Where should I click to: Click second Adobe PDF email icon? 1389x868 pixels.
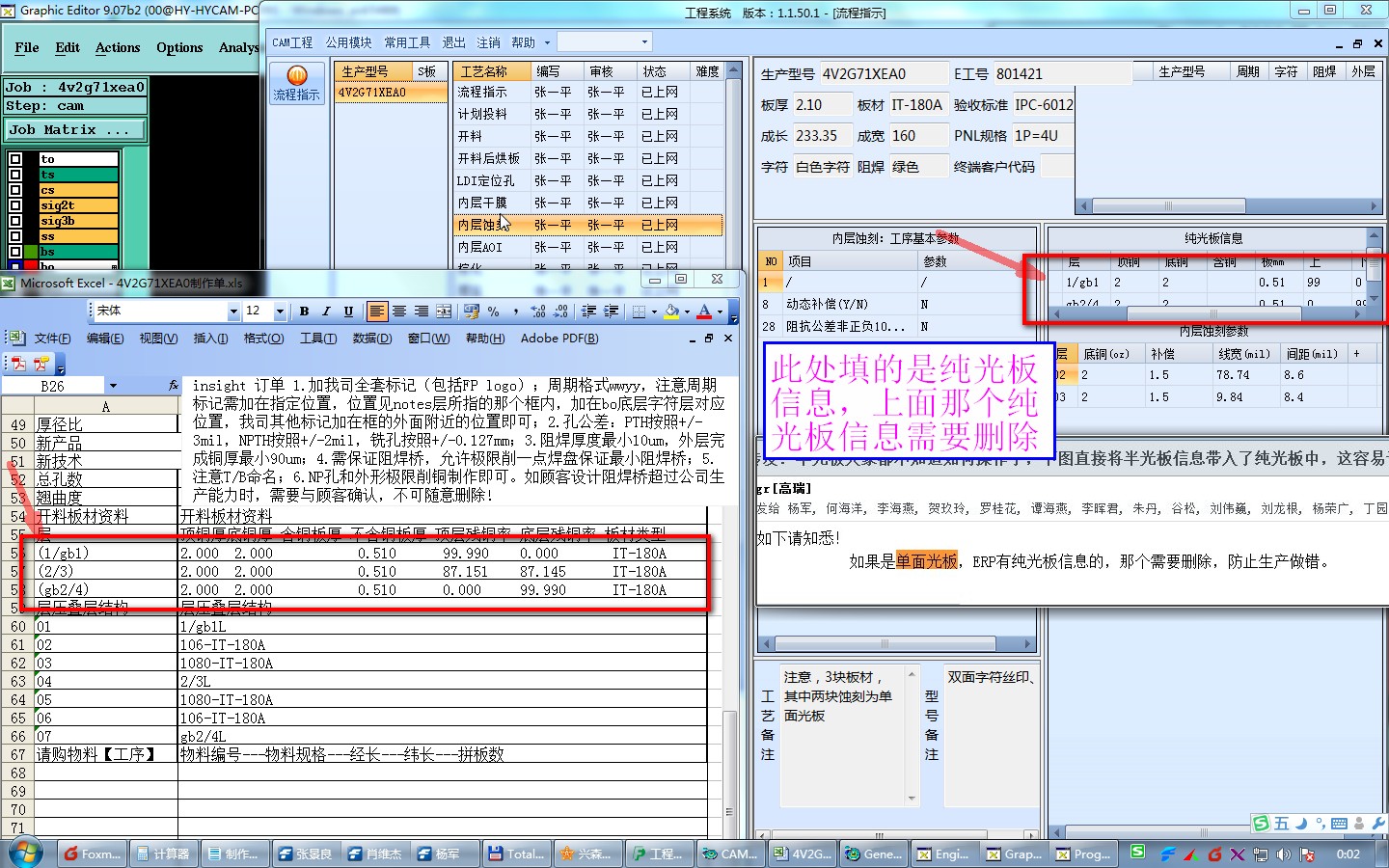[x=41, y=364]
